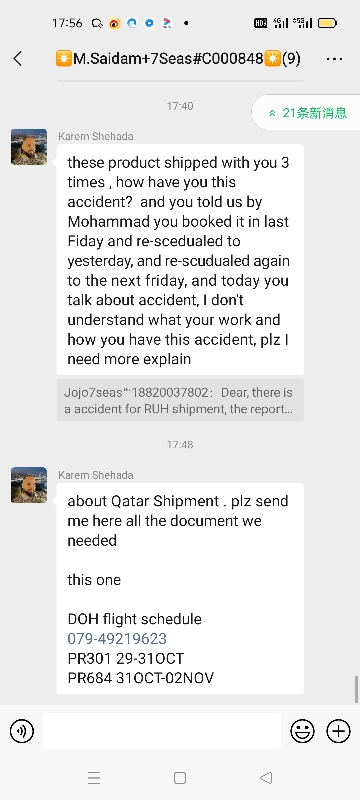Open the emoji picker smiley icon

(302, 731)
